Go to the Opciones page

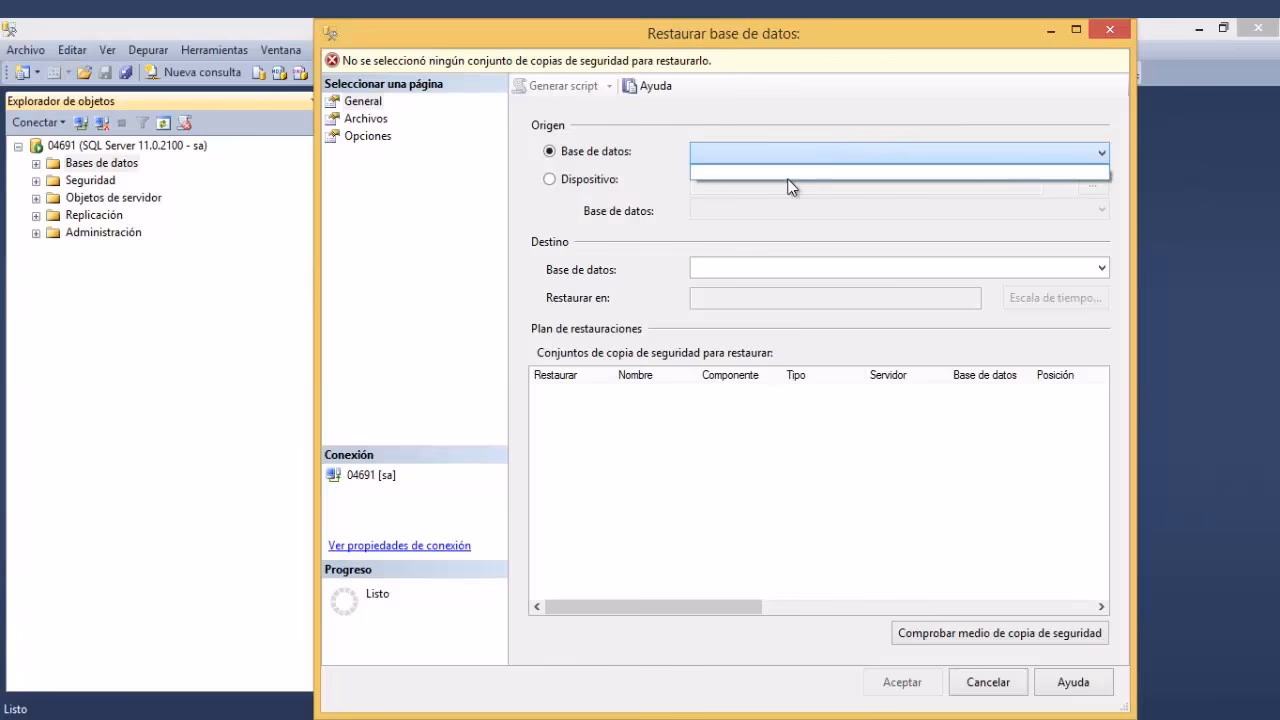[368, 136]
